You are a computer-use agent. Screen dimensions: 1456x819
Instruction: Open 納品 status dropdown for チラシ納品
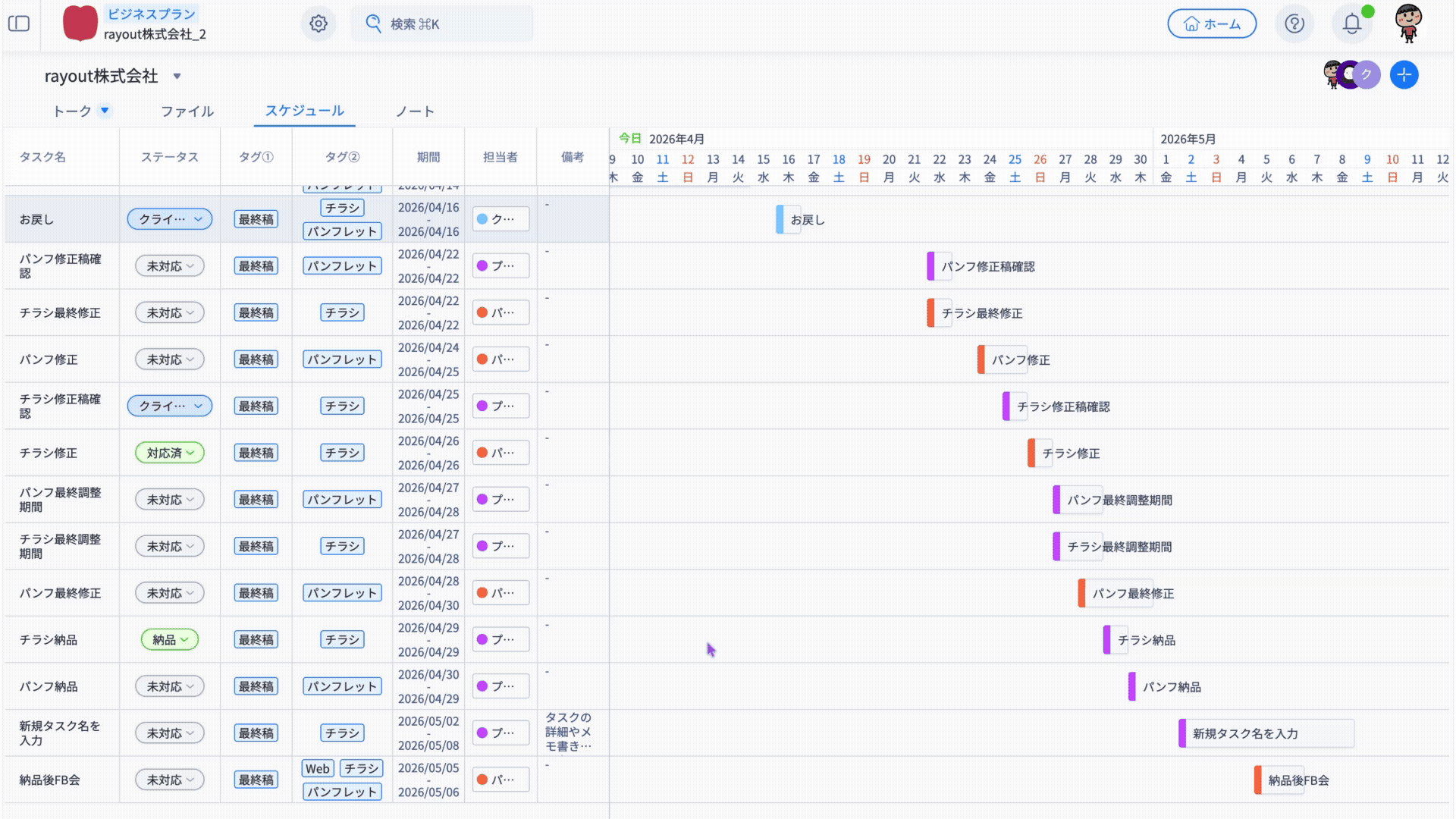point(170,639)
